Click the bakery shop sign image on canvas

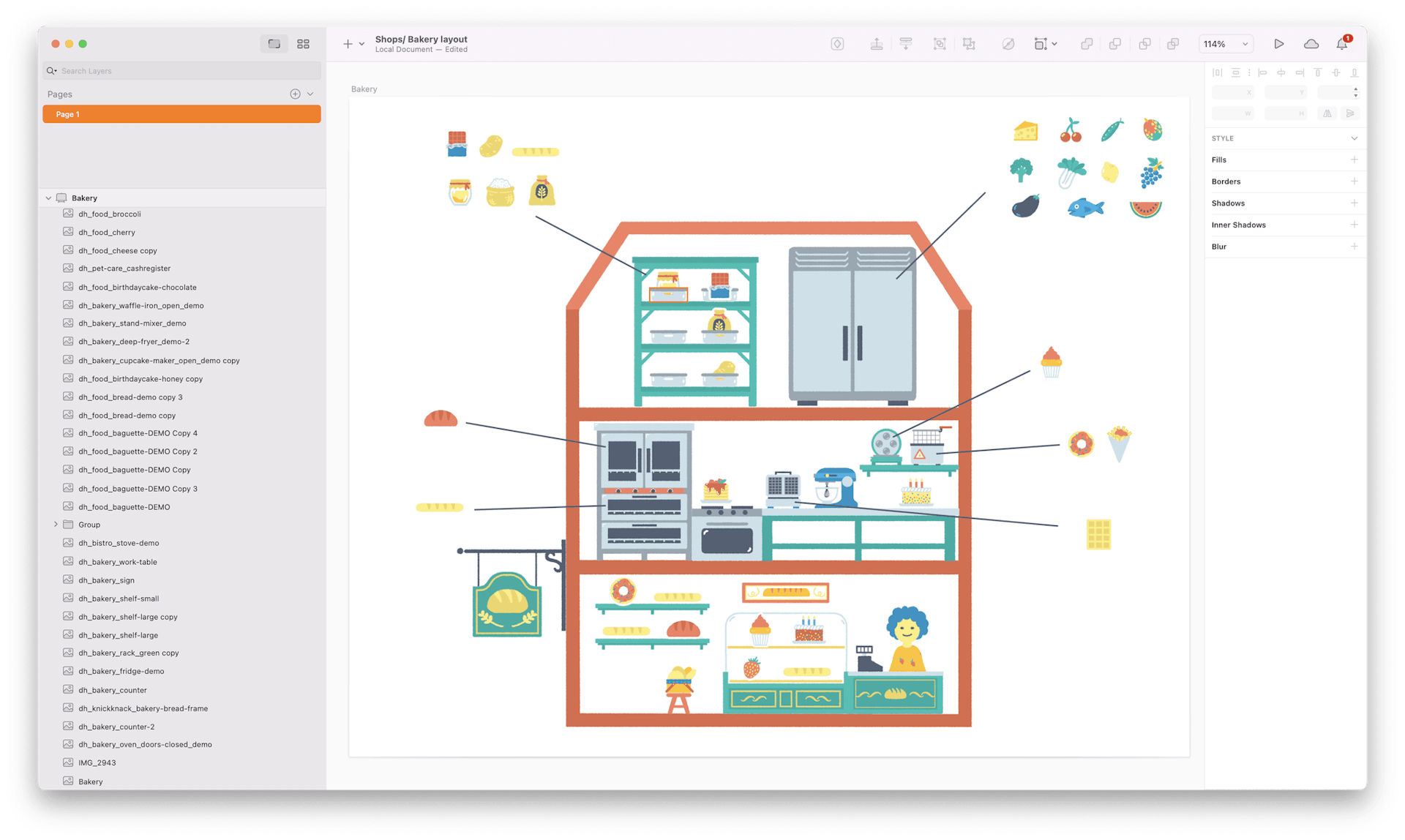(507, 604)
